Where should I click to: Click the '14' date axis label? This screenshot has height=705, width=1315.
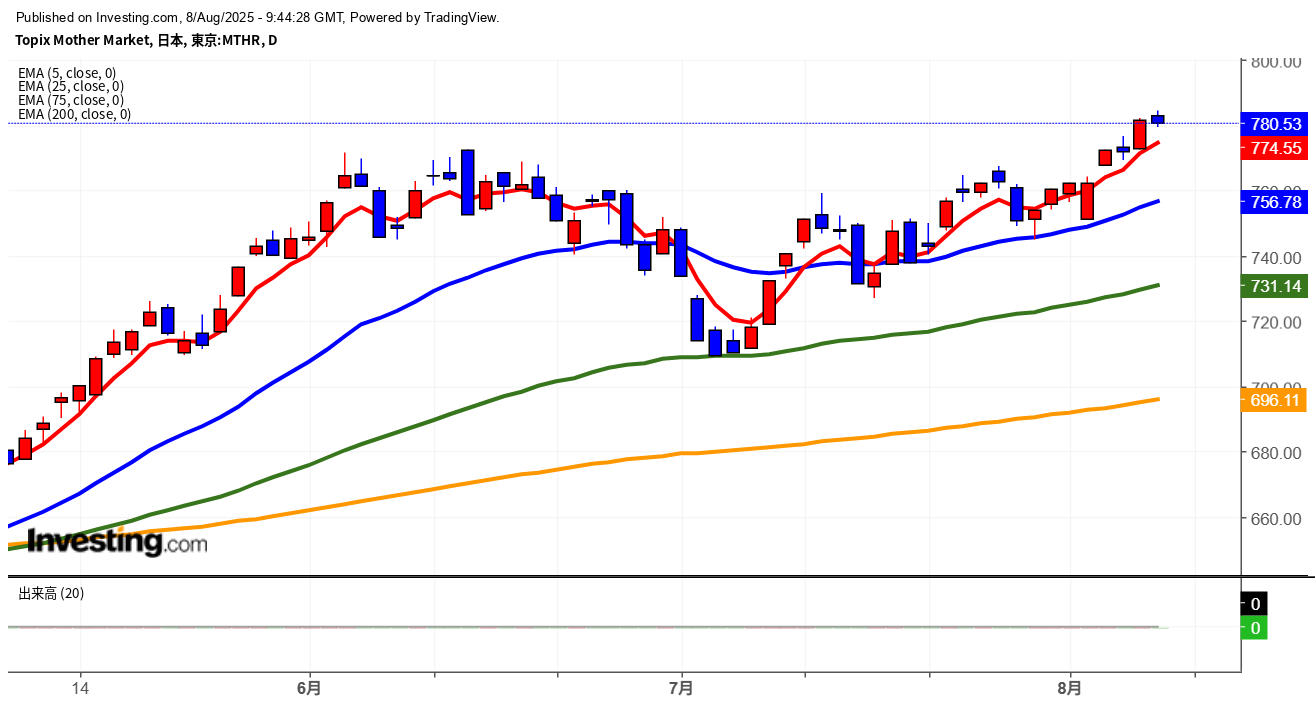click(x=80, y=688)
